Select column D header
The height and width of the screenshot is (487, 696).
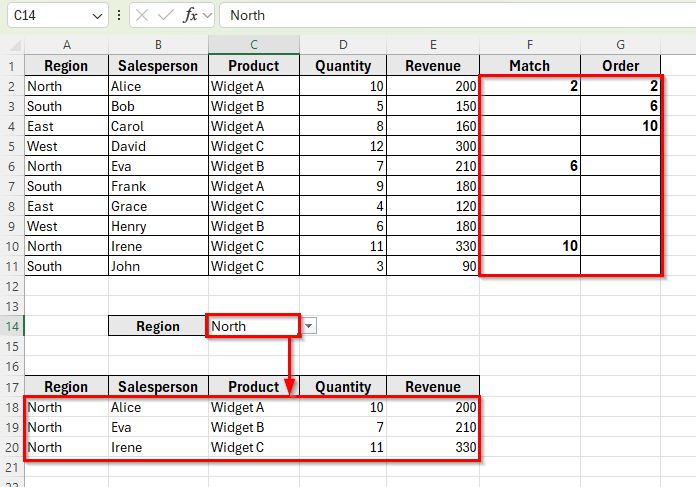[343, 45]
